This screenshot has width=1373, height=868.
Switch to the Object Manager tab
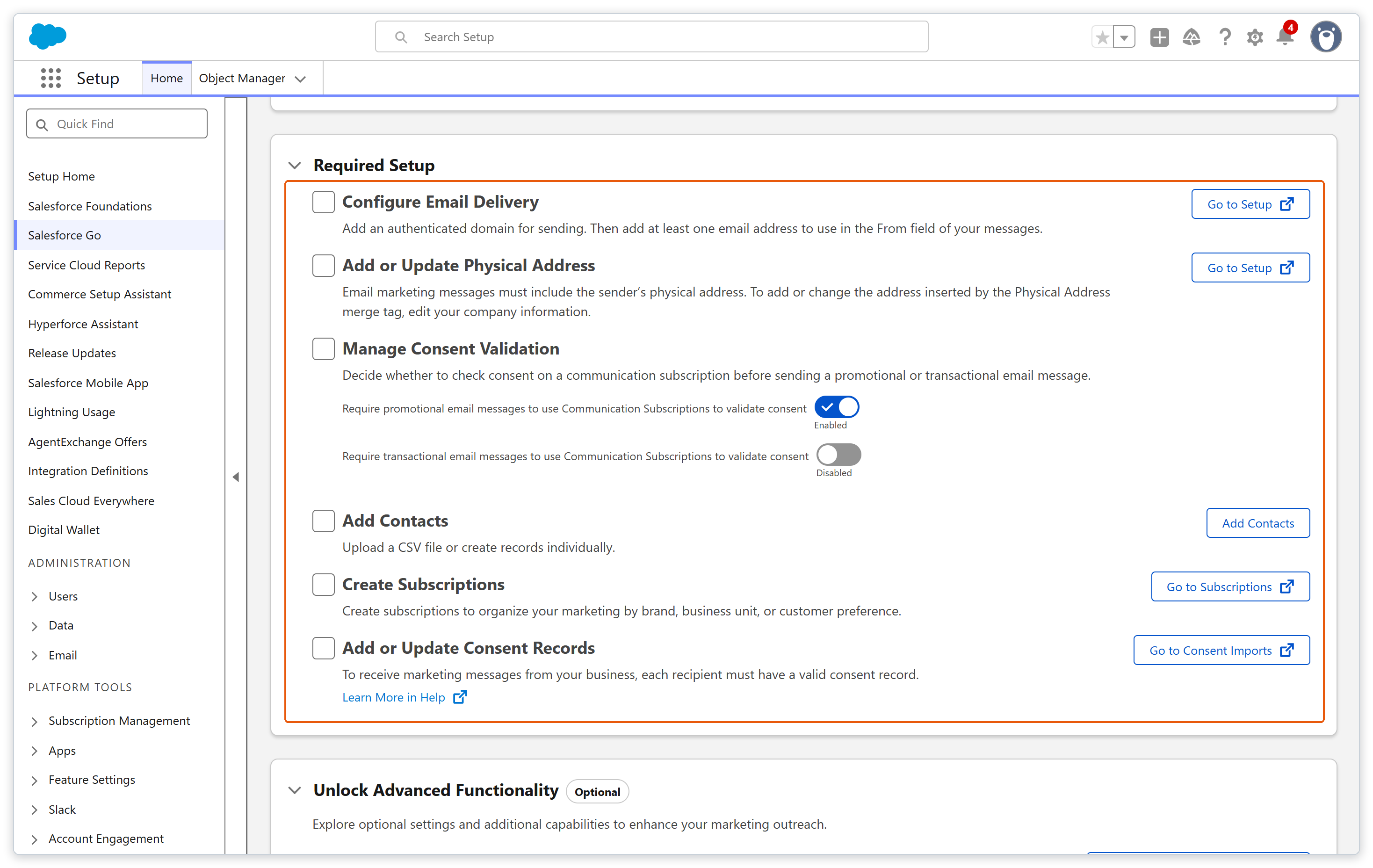tap(242, 78)
